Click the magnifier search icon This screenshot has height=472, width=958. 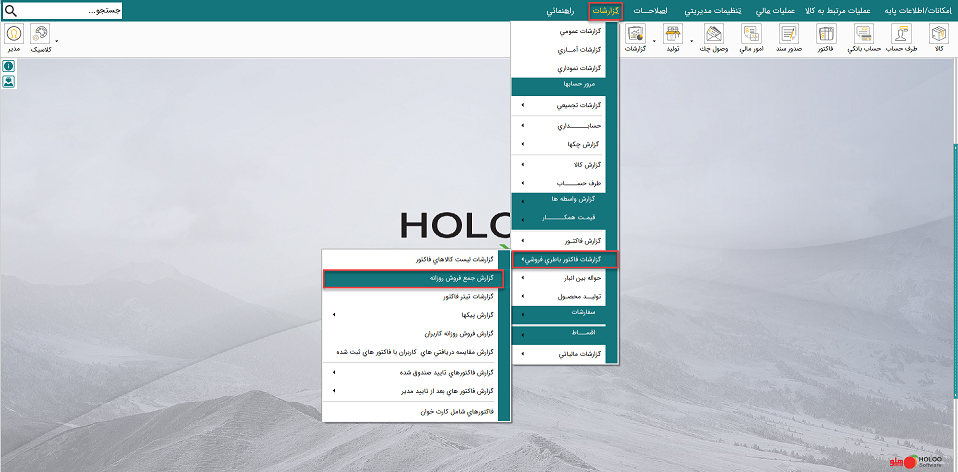[x=10, y=10]
